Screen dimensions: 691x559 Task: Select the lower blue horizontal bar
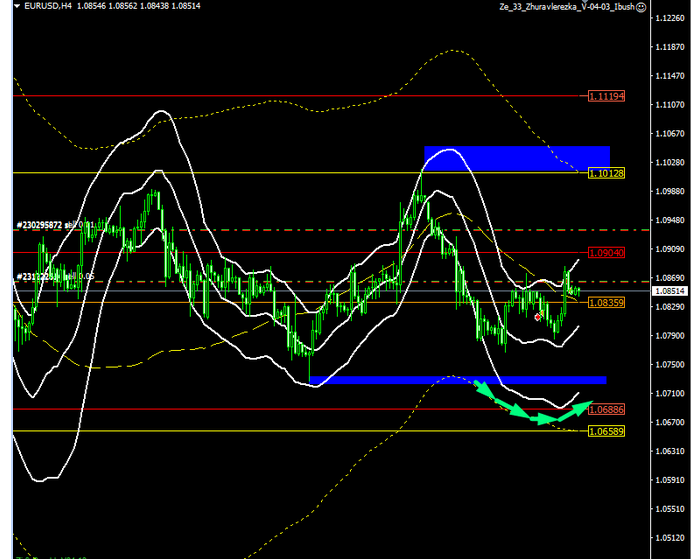coord(458,380)
